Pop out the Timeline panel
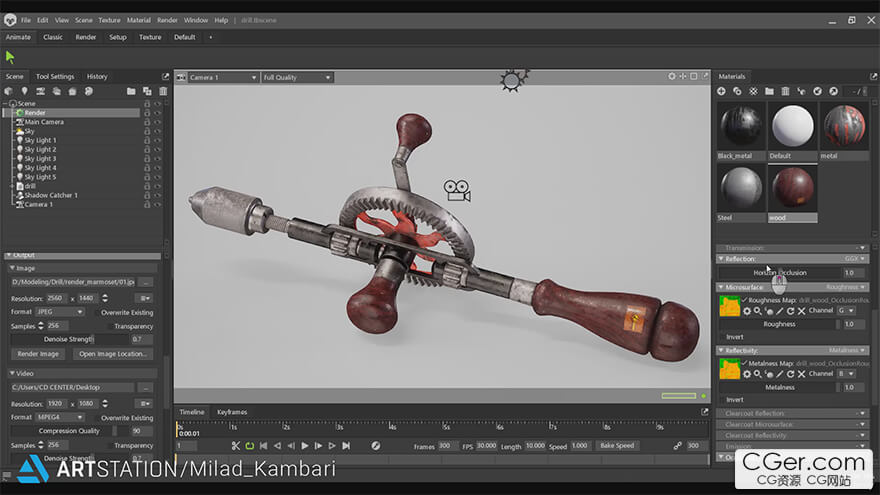The height and width of the screenshot is (495, 880). click(704, 412)
